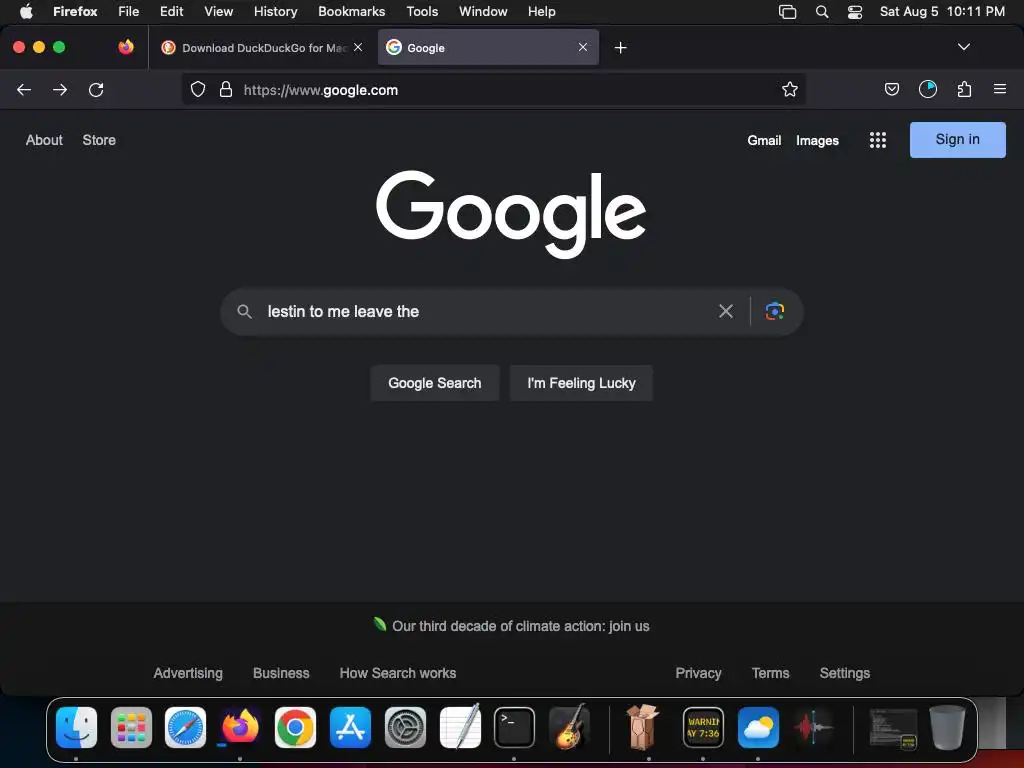Click the magnifier icon in search box
The image size is (1024, 768).
[244, 312]
